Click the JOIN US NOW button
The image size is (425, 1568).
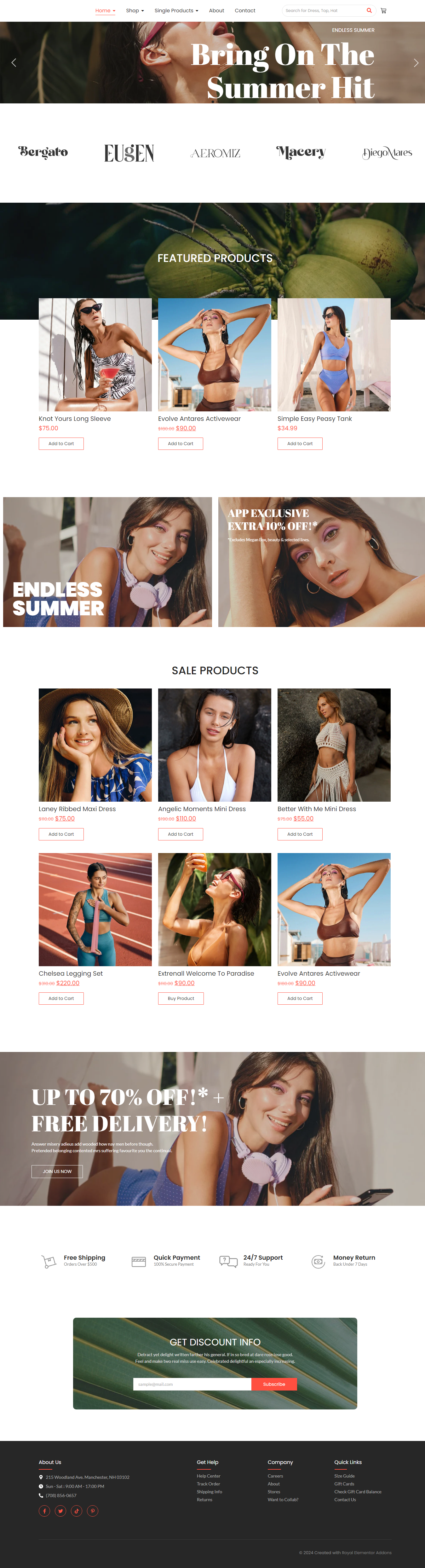57,1171
